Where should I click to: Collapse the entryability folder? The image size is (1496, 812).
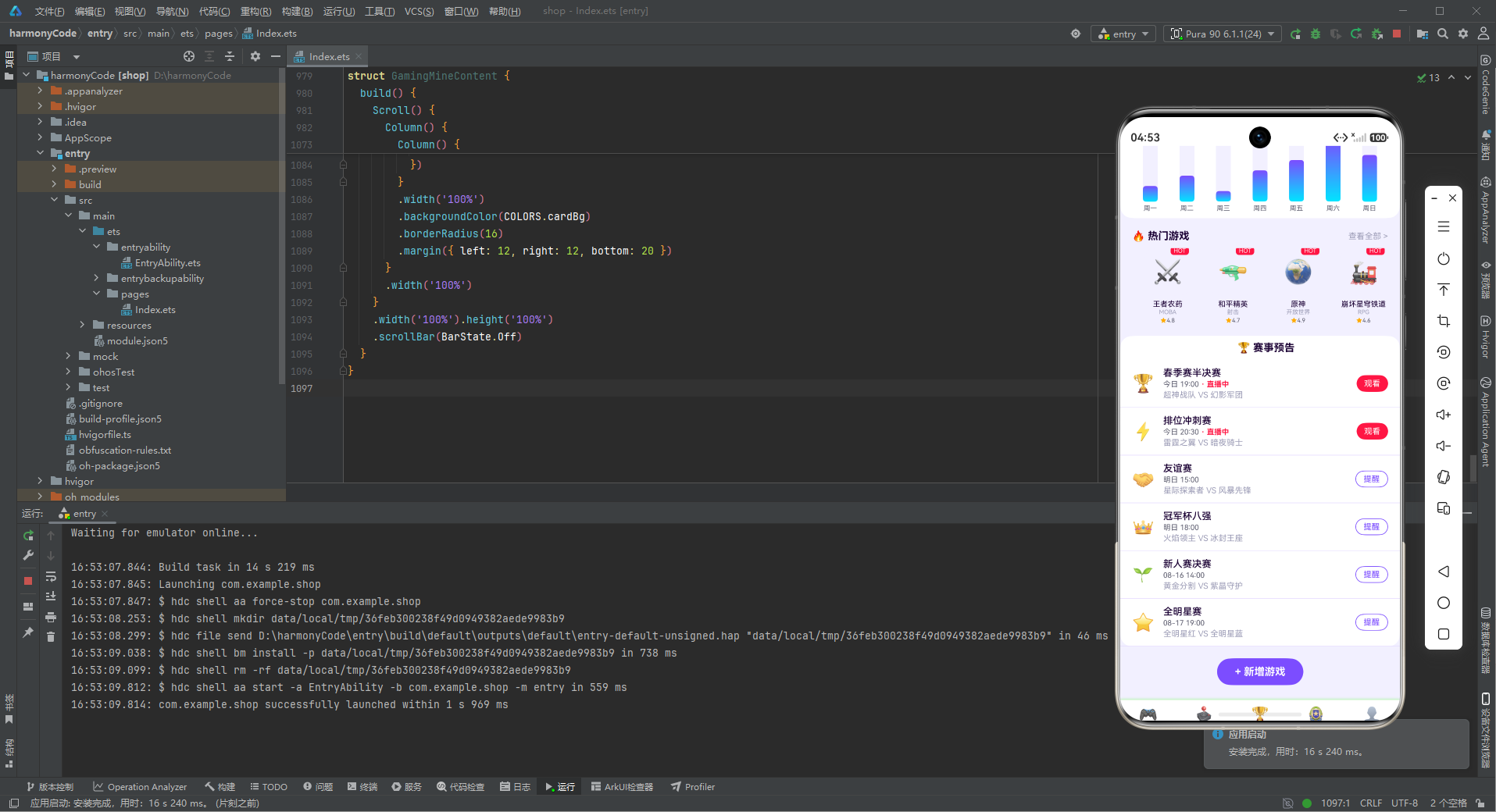[x=96, y=247]
